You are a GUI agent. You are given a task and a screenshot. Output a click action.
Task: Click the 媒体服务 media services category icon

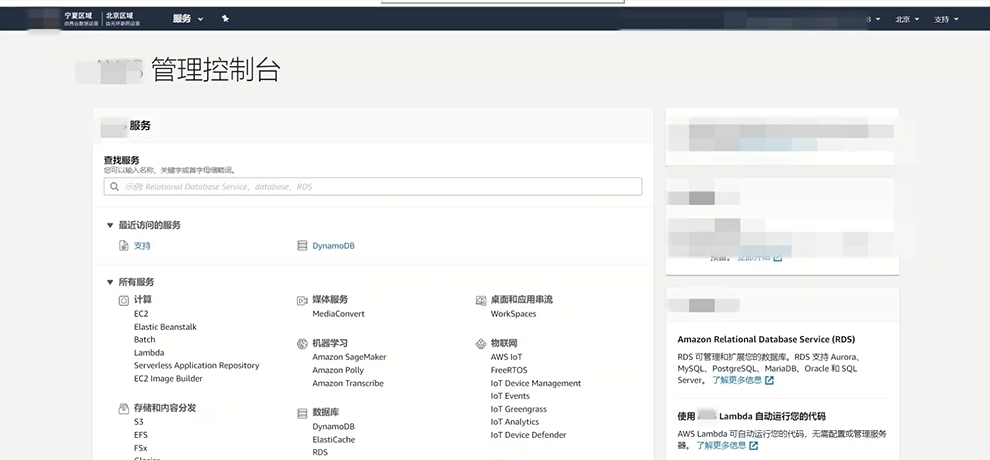[x=302, y=300]
